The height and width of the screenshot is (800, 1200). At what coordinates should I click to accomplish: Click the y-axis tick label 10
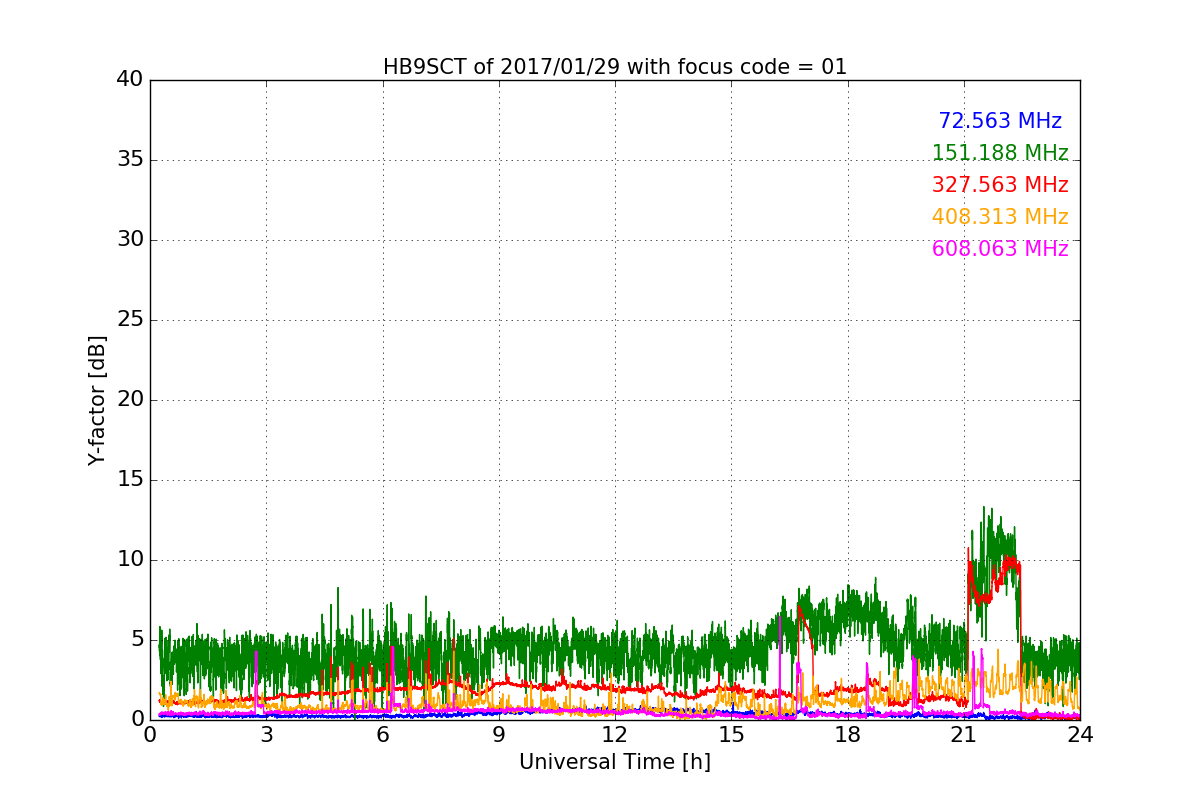click(130, 559)
